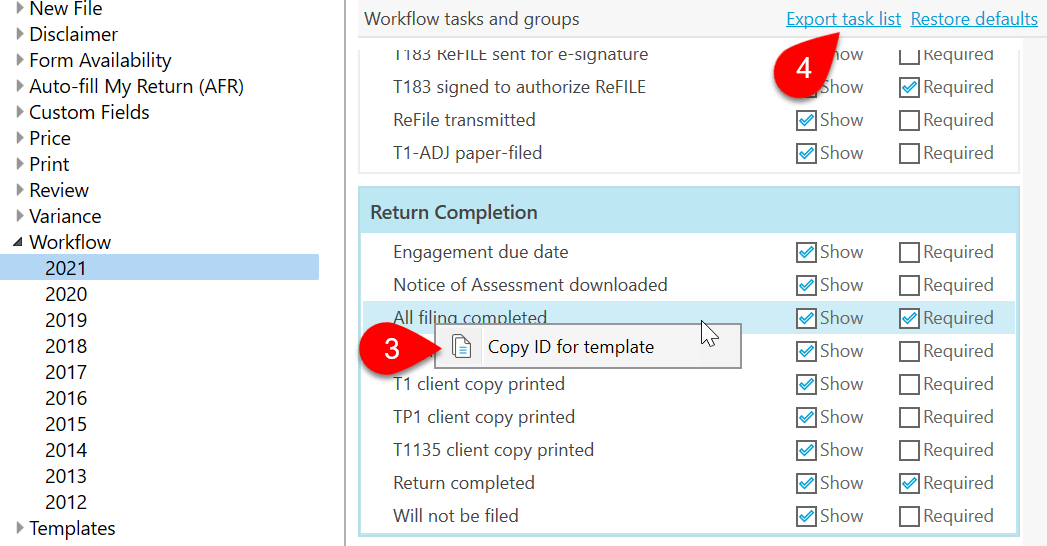
Task: Toggle Required for T183 signed to authorize ReFILE
Action: pos(909,87)
